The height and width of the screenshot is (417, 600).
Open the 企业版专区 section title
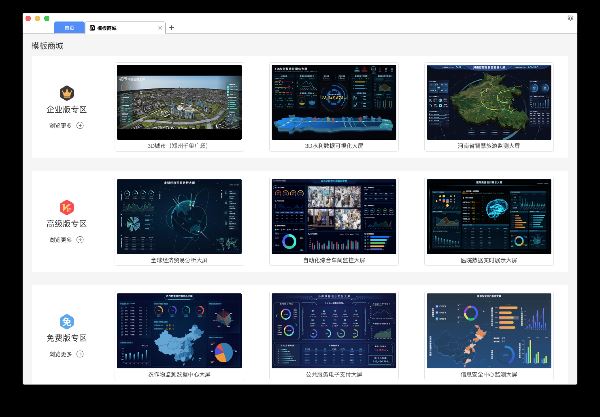(67, 109)
